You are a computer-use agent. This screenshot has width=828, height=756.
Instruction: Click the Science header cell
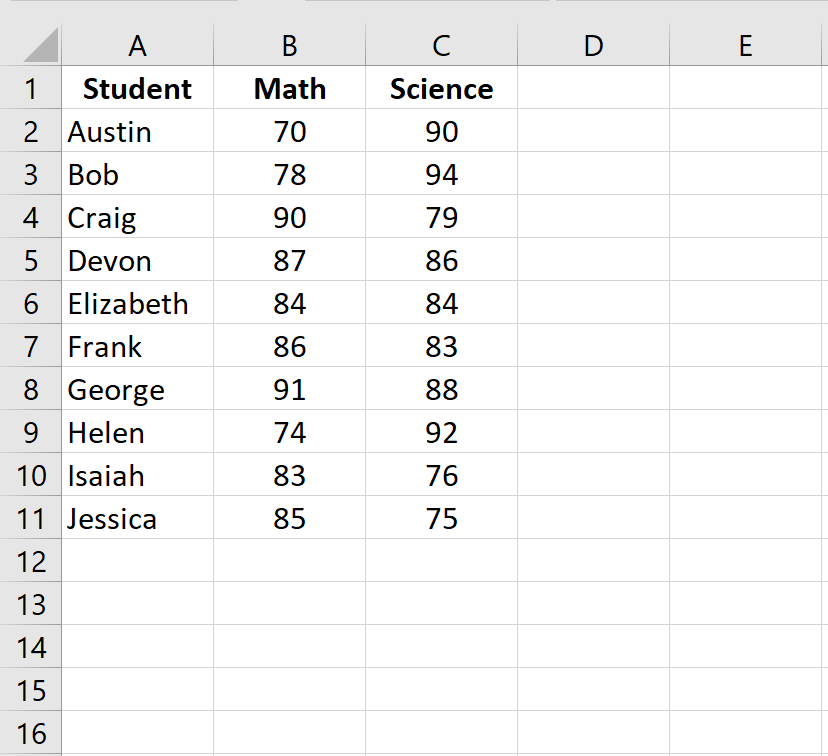click(441, 88)
